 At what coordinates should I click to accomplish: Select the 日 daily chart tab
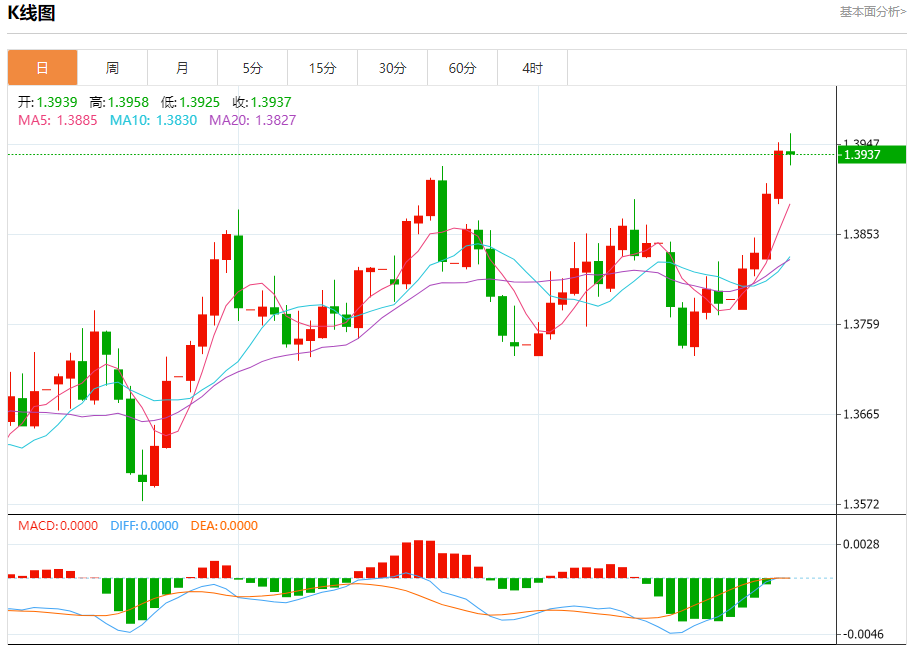[x=42, y=68]
